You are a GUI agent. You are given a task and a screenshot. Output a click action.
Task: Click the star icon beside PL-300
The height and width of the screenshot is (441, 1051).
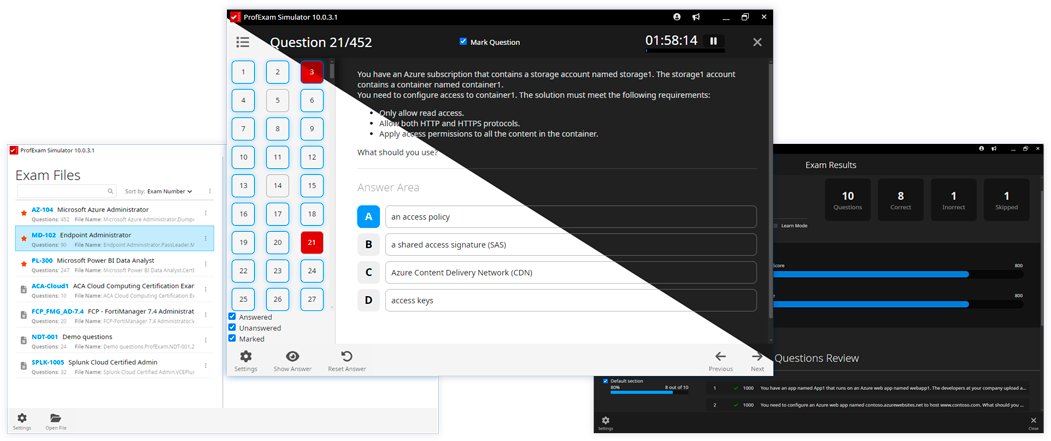pos(23,264)
